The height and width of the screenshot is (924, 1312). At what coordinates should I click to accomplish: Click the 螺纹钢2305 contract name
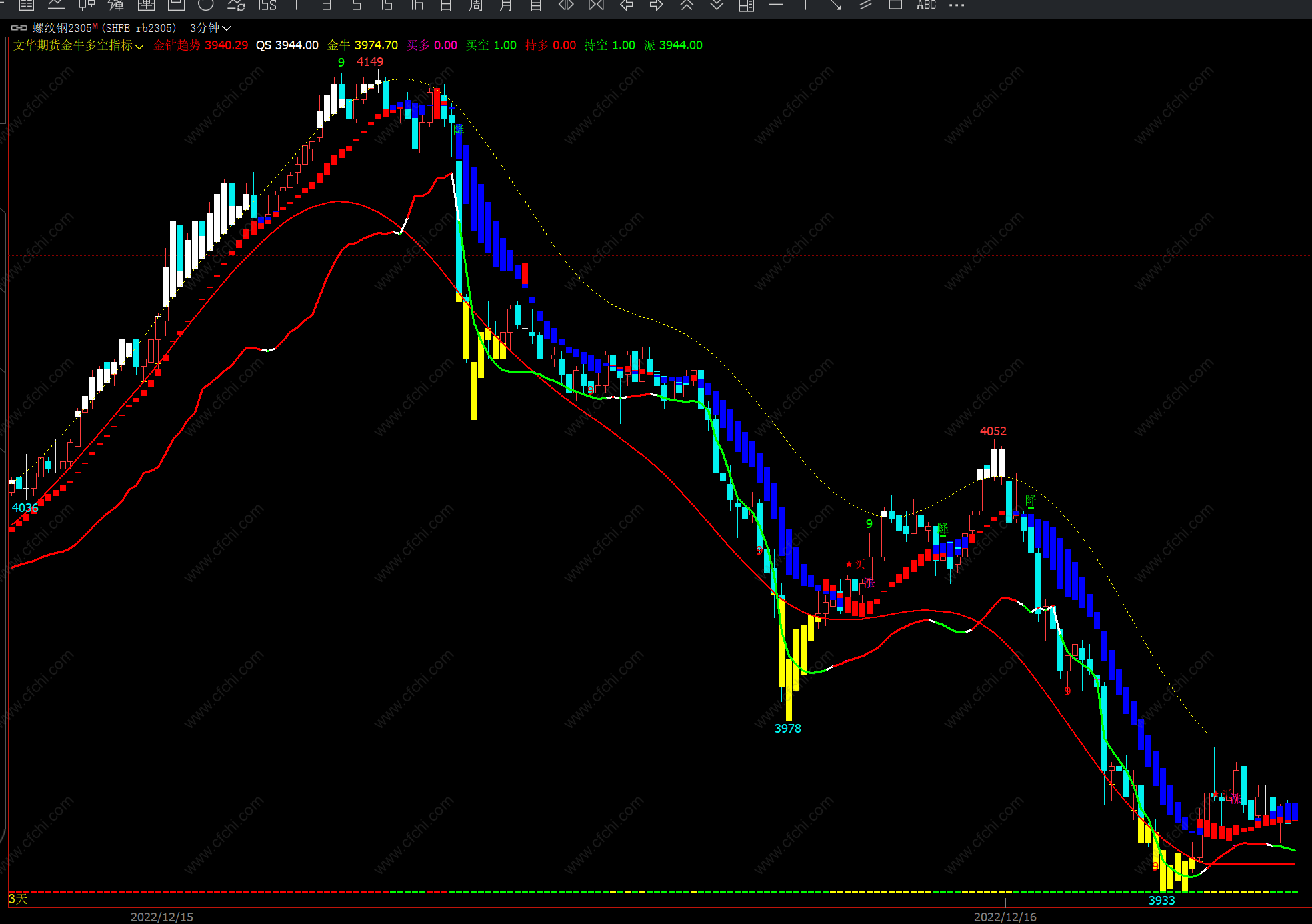(x=62, y=28)
